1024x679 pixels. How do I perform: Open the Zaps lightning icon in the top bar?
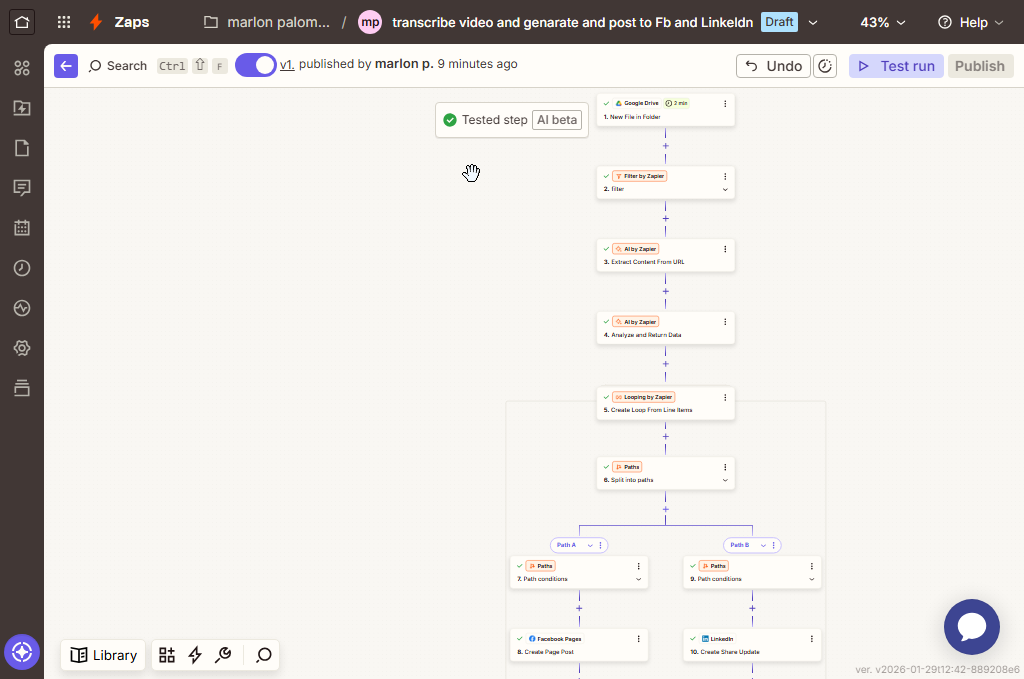(x=96, y=22)
